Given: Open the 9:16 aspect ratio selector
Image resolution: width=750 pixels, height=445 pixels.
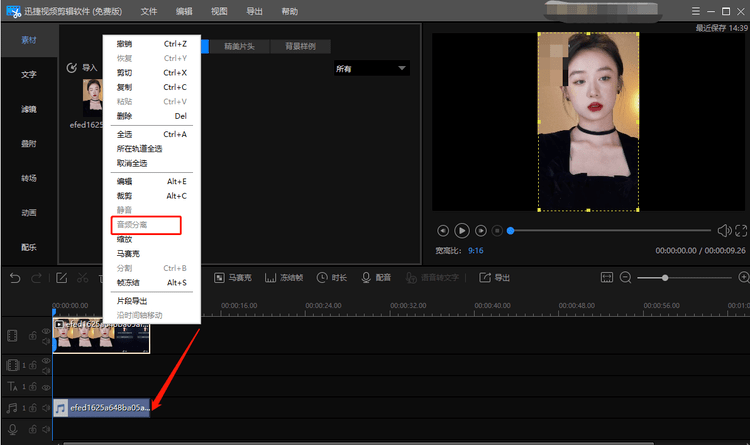Looking at the screenshot, I should tap(474, 250).
